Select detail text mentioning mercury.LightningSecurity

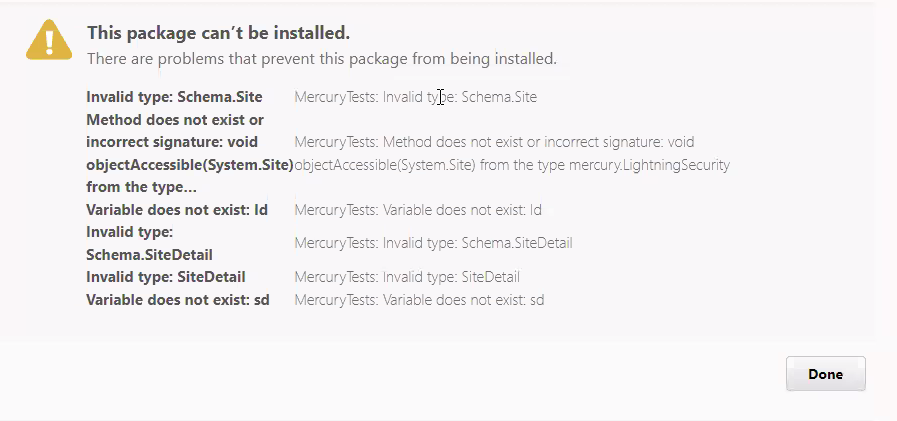point(512,165)
